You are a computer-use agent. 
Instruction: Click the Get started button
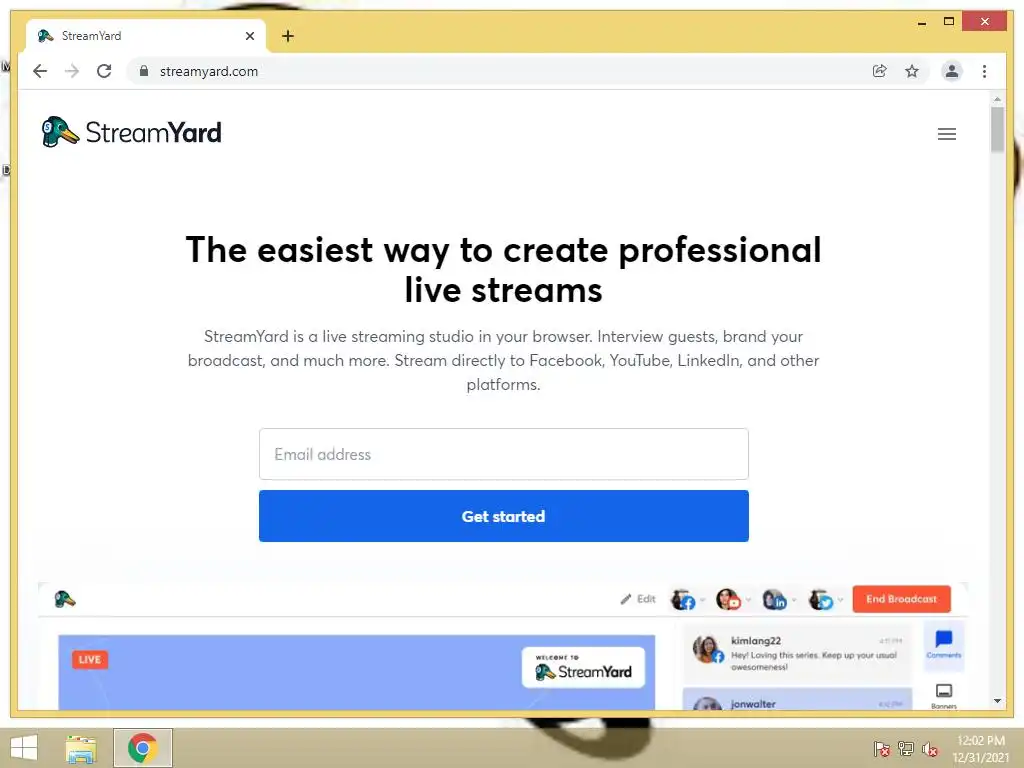pyautogui.click(x=504, y=516)
